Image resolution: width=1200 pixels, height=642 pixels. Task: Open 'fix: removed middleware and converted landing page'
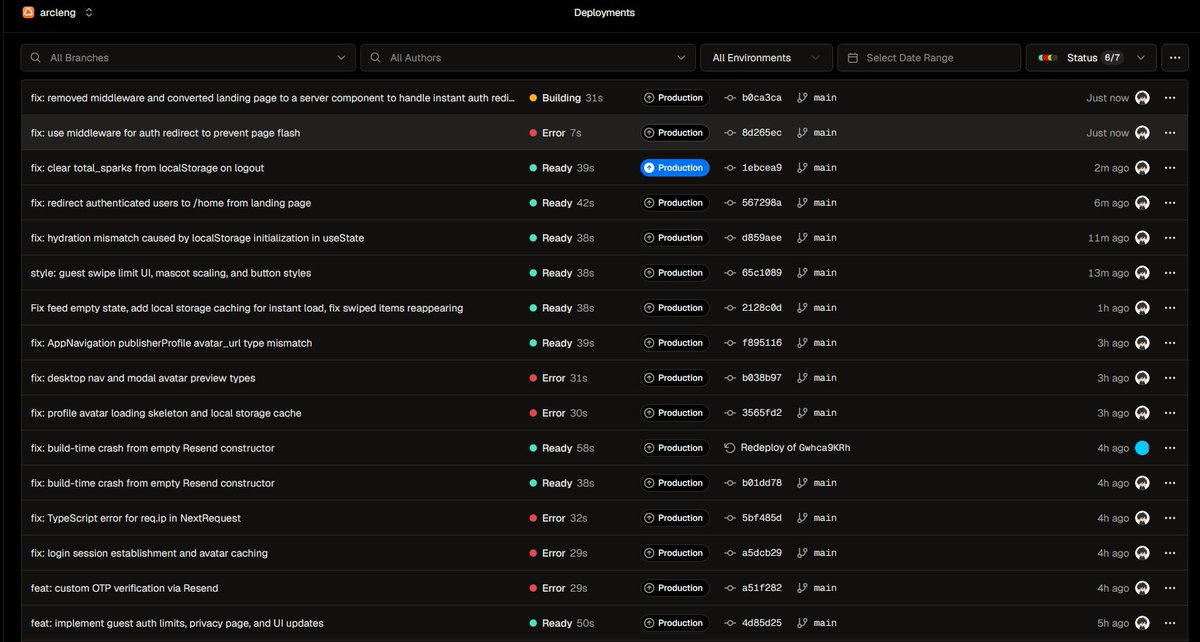[x=273, y=98]
